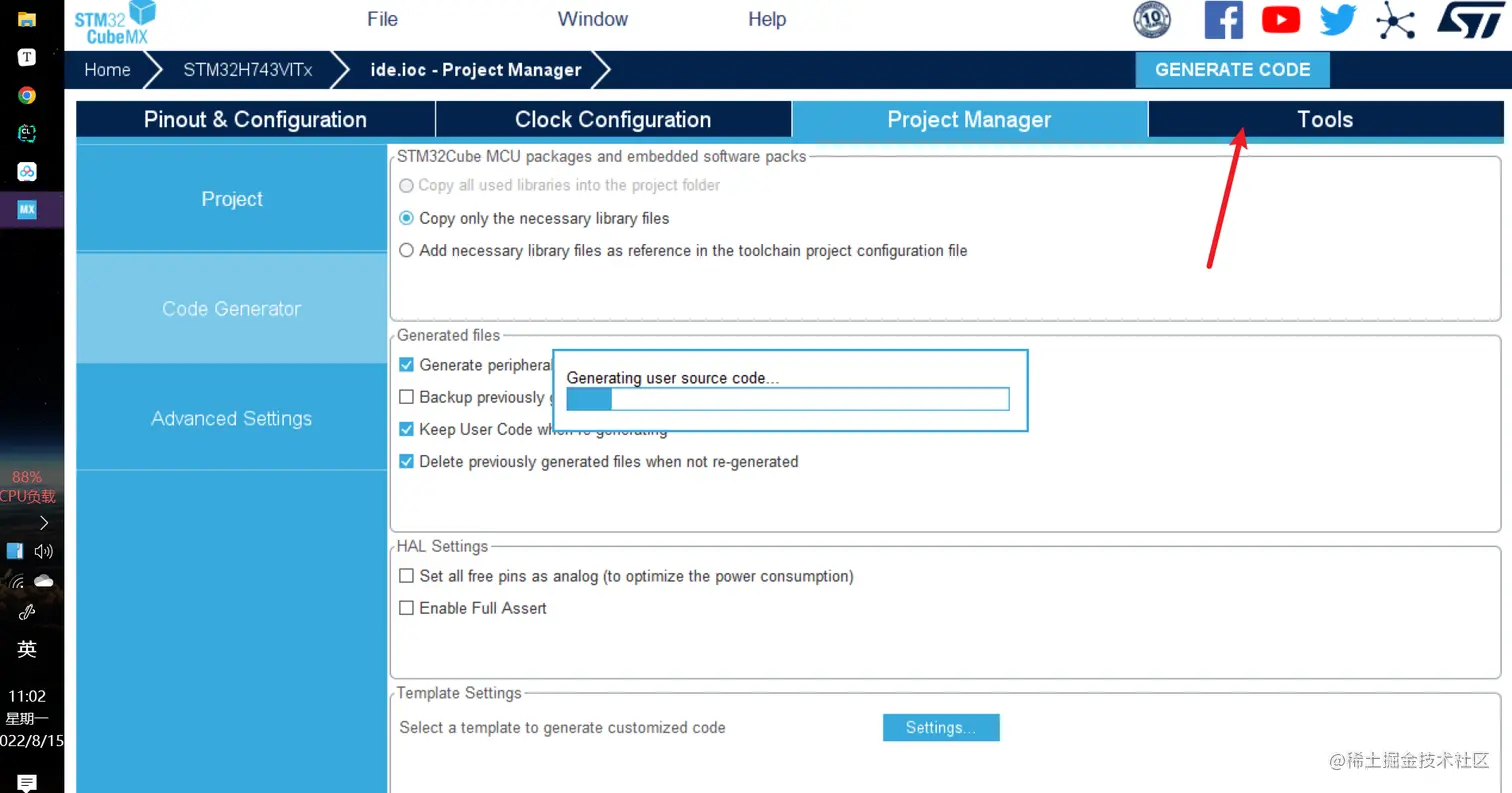Open the ST 10-year anniversary badge icon

pyautogui.click(x=1152, y=20)
